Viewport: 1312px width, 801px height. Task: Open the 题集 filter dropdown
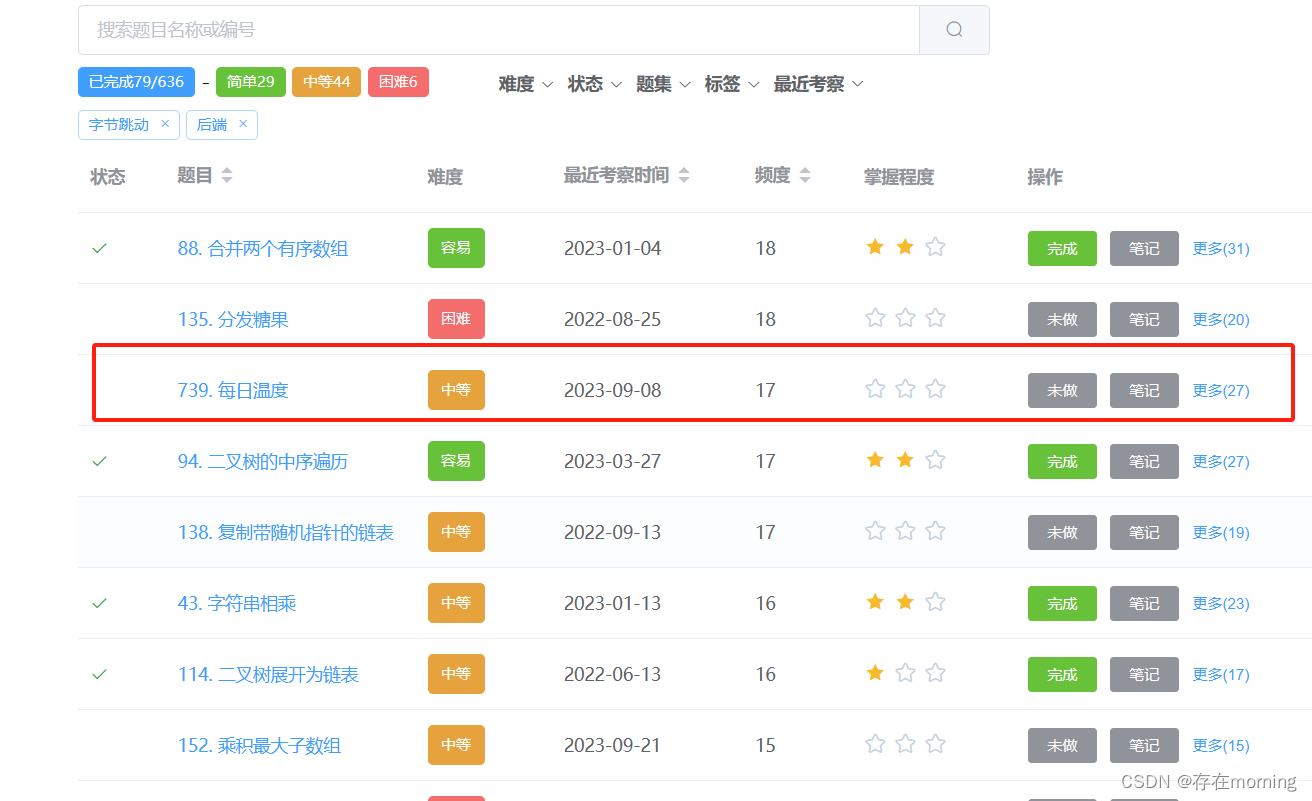click(x=663, y=84)
